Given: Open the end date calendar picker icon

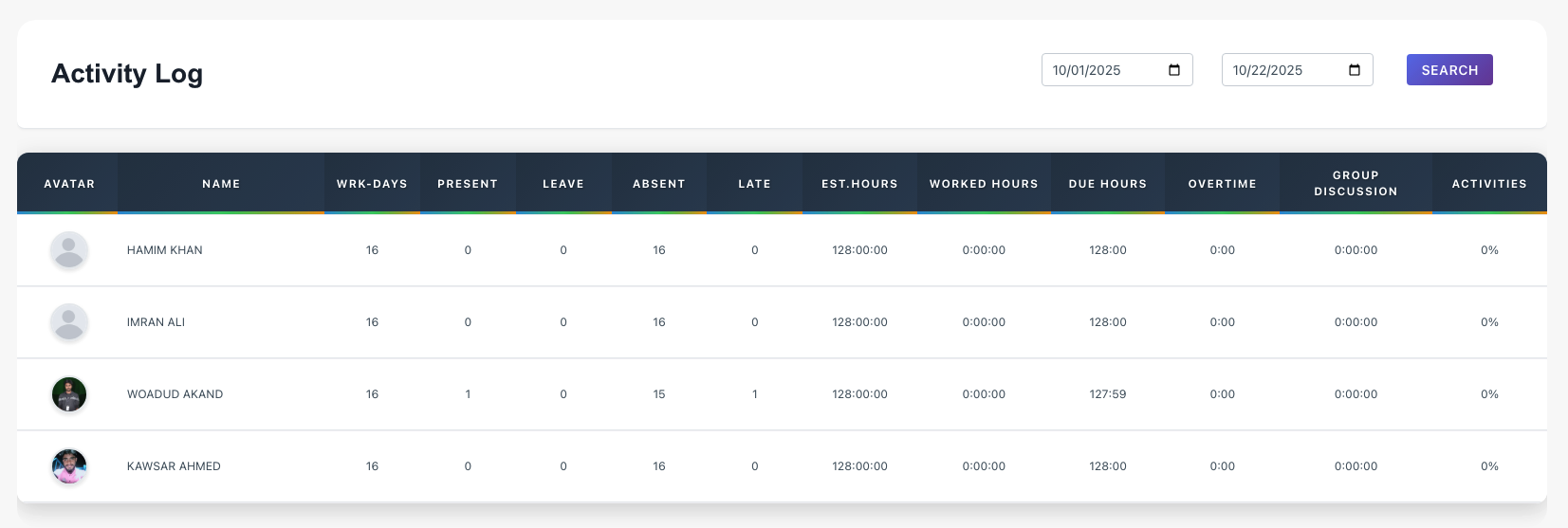Looking at the screenshot, I should [1355, 70].
